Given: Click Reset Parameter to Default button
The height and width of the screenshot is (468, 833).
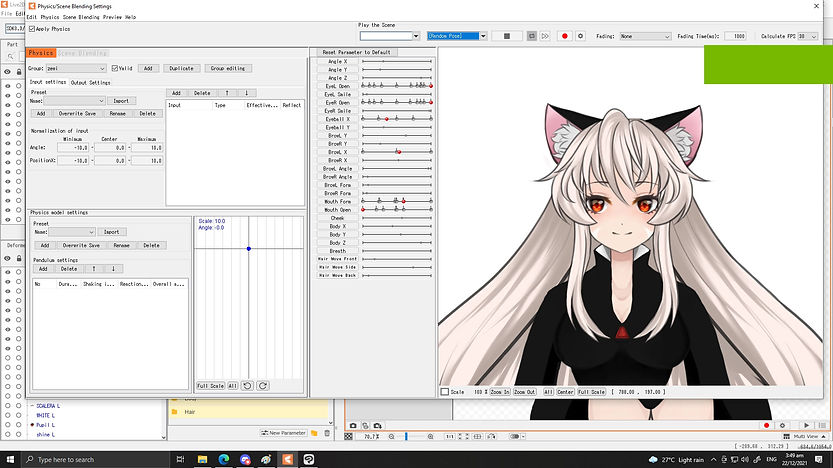Looking at the screenshot, I should pos(356,53).
